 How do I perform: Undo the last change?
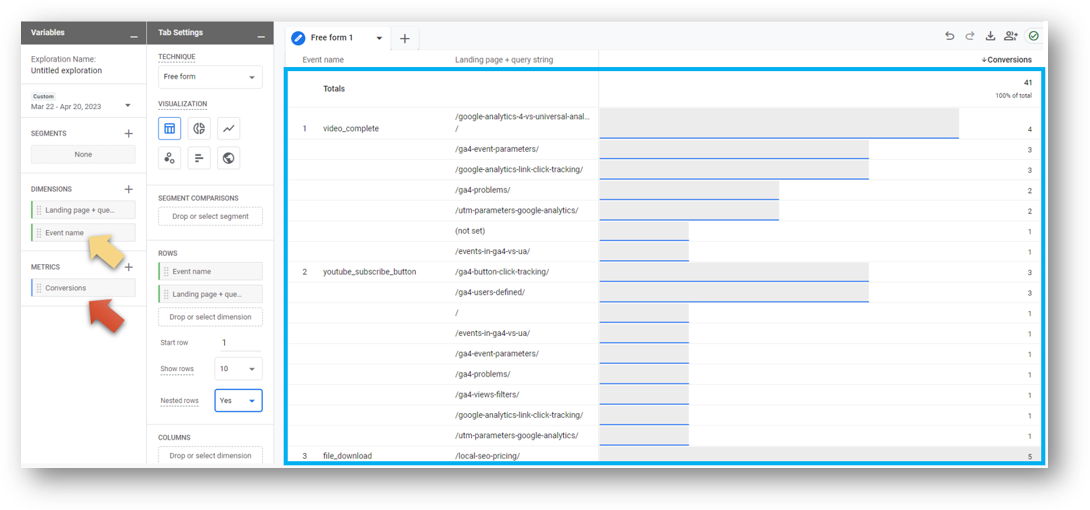(950, 36)
